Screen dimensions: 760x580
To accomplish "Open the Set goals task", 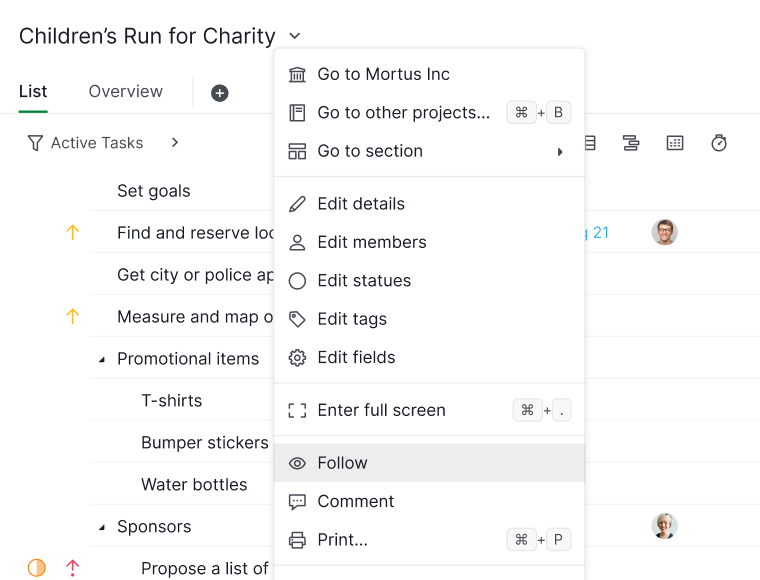I will 154,191.
